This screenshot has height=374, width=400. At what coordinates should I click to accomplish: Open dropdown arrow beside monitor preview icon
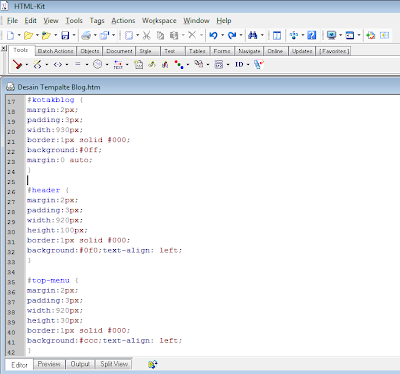point(340,35)
